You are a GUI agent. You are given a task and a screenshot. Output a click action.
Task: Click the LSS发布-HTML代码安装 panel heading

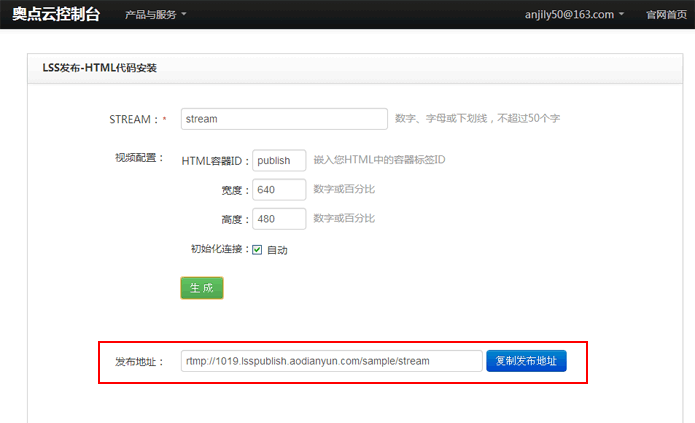99,68
